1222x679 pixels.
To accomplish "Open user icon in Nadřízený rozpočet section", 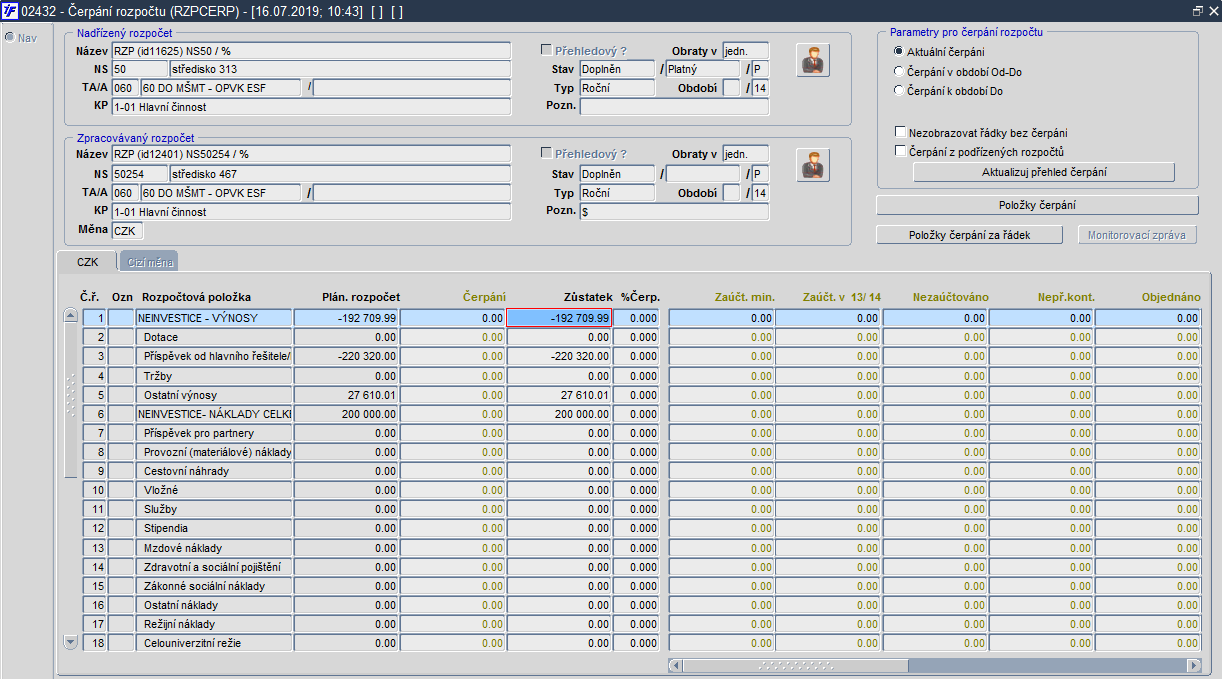I will [x=814, y=60].
